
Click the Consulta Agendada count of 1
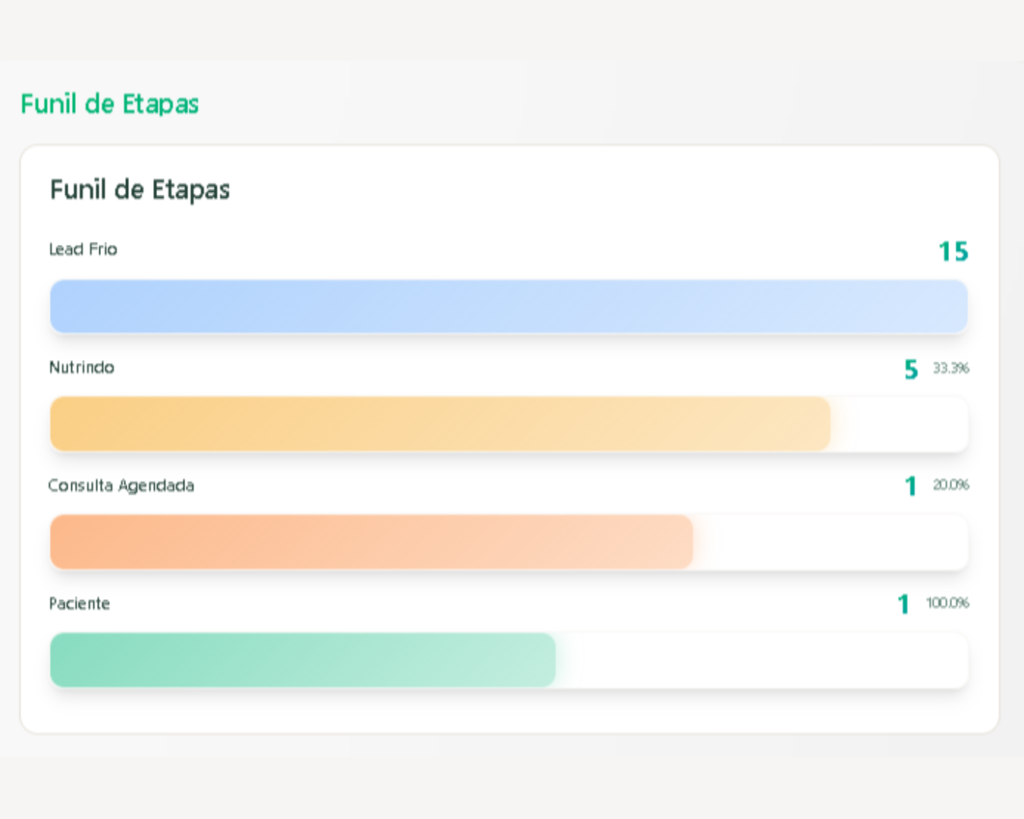pyautogui.click(x=910, y=487)
